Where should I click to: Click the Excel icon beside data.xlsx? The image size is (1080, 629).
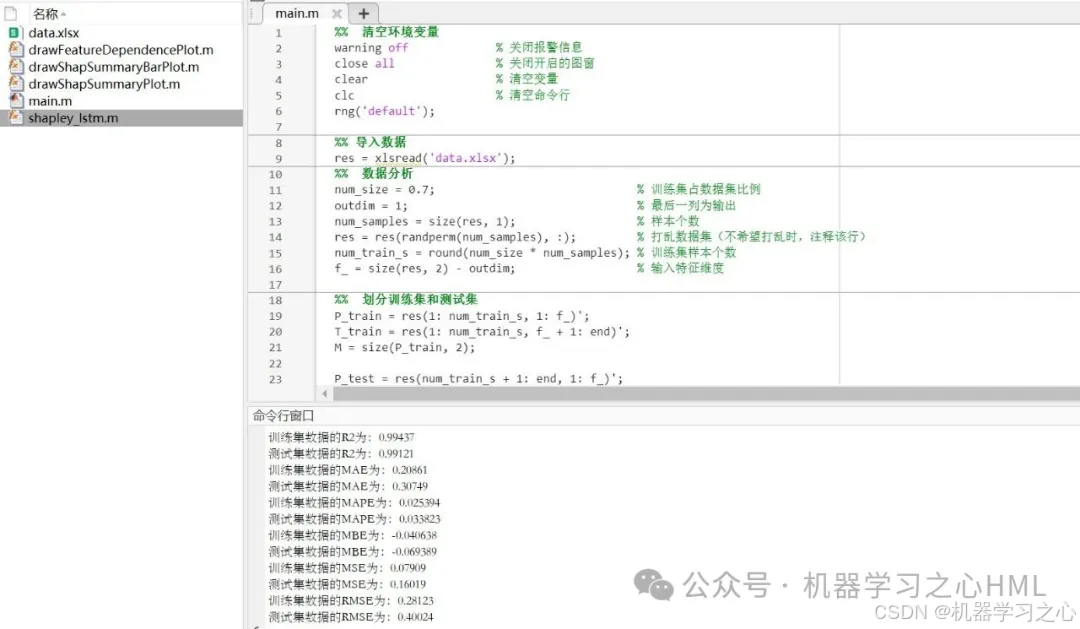(x=11, y=32)
